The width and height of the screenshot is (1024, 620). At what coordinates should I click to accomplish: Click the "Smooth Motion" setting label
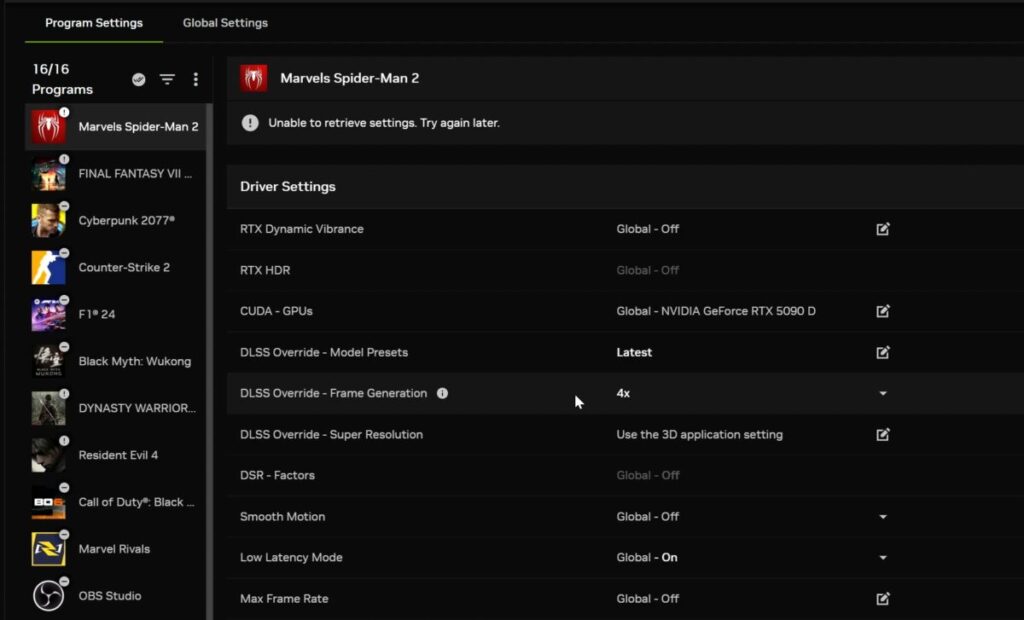click(x=282, y=517)
